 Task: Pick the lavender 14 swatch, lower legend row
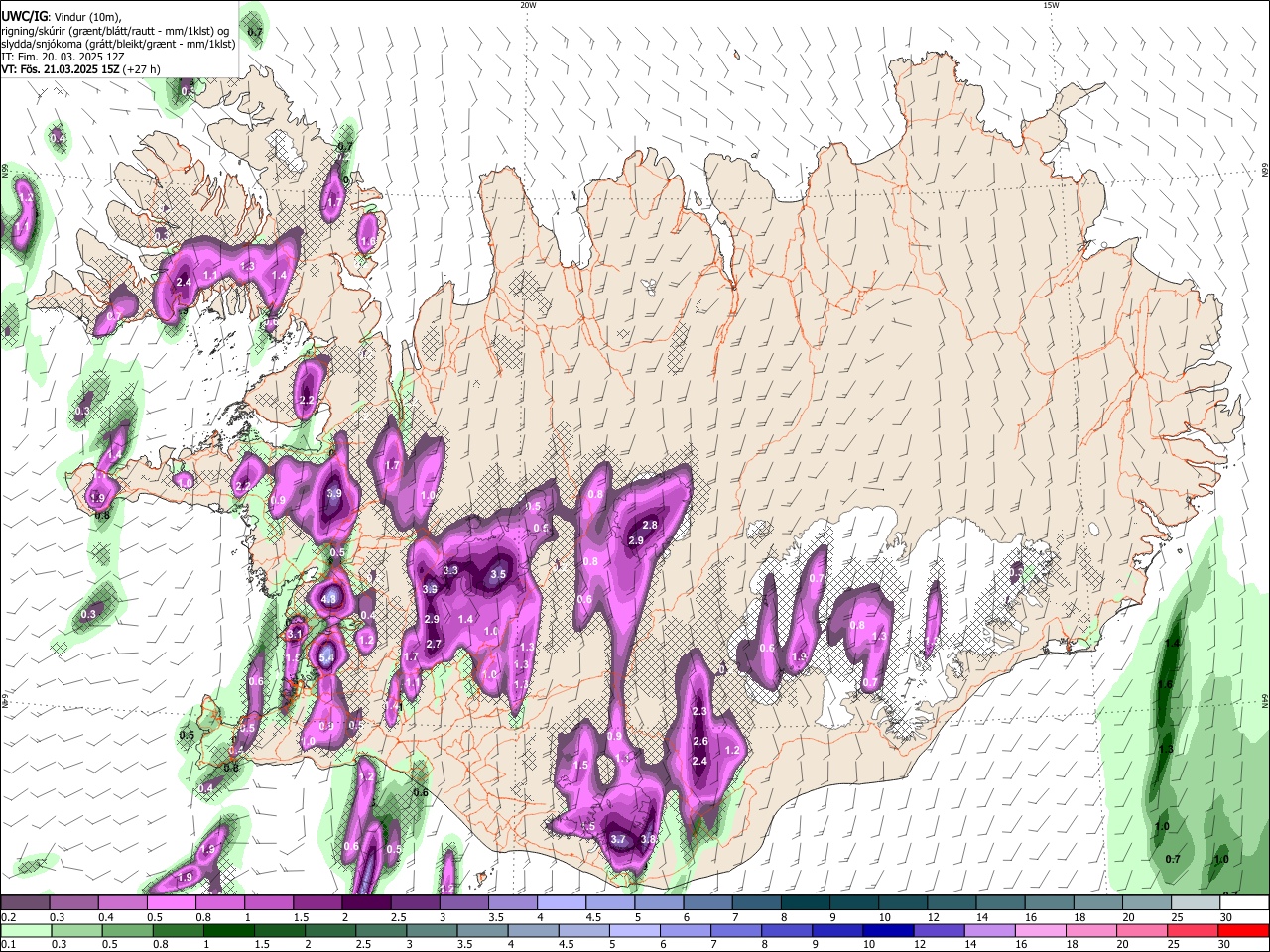click(989, 931)
